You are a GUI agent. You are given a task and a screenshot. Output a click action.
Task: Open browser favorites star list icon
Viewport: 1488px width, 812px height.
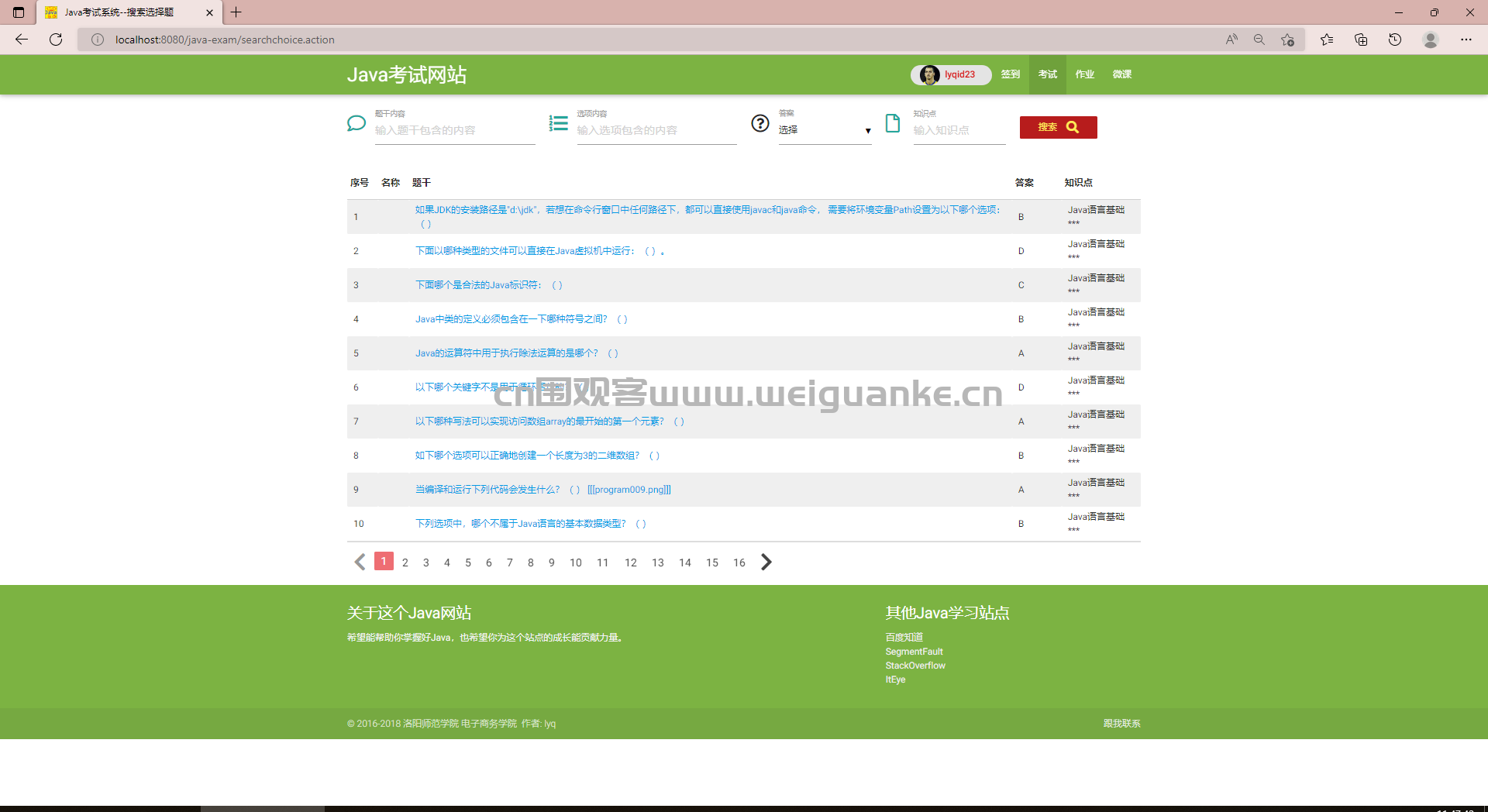(x=1327, y=40)
